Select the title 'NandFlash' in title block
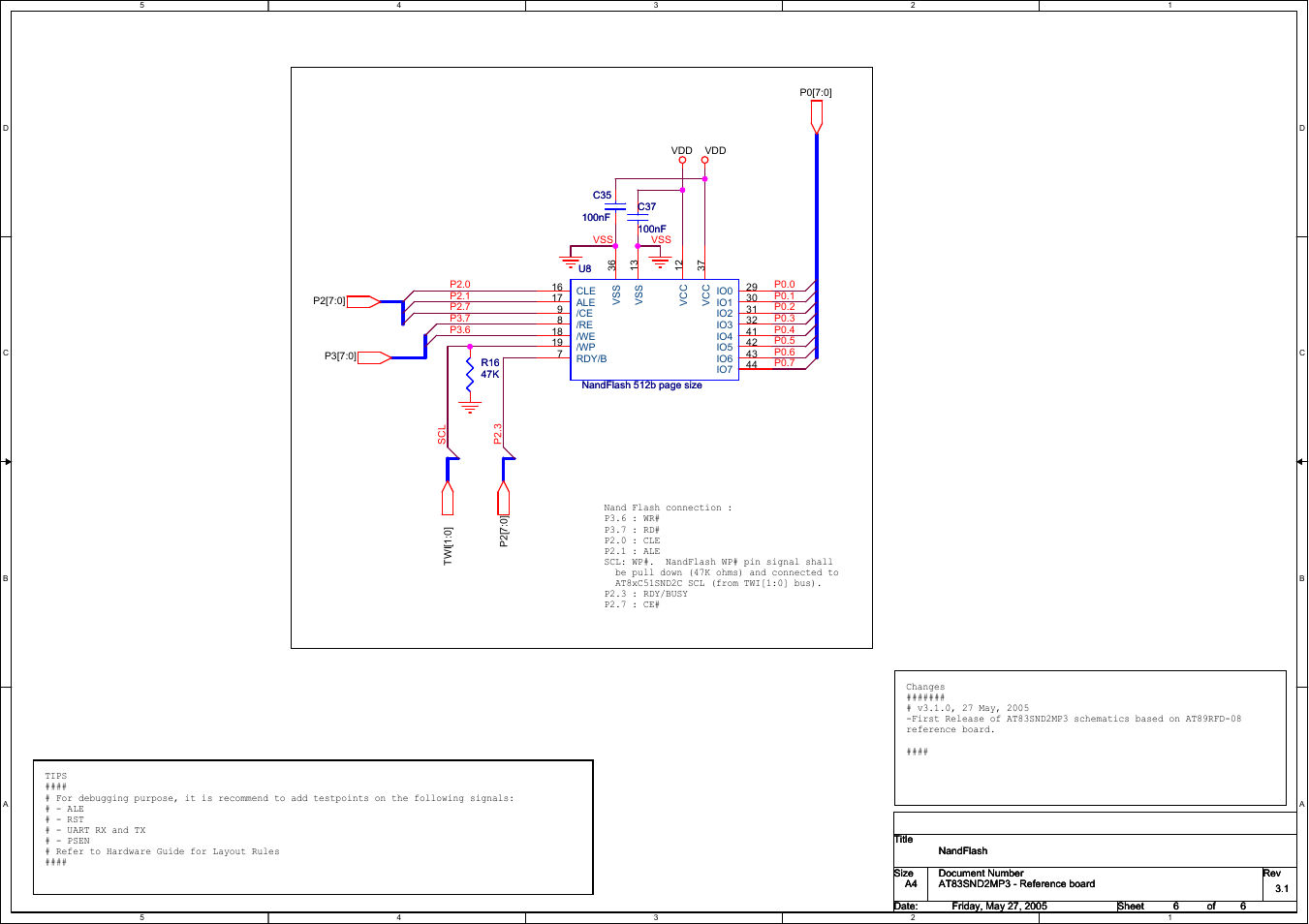Image resolution: width=1309 pixels, height=924 pixels. tap(963, 850)
